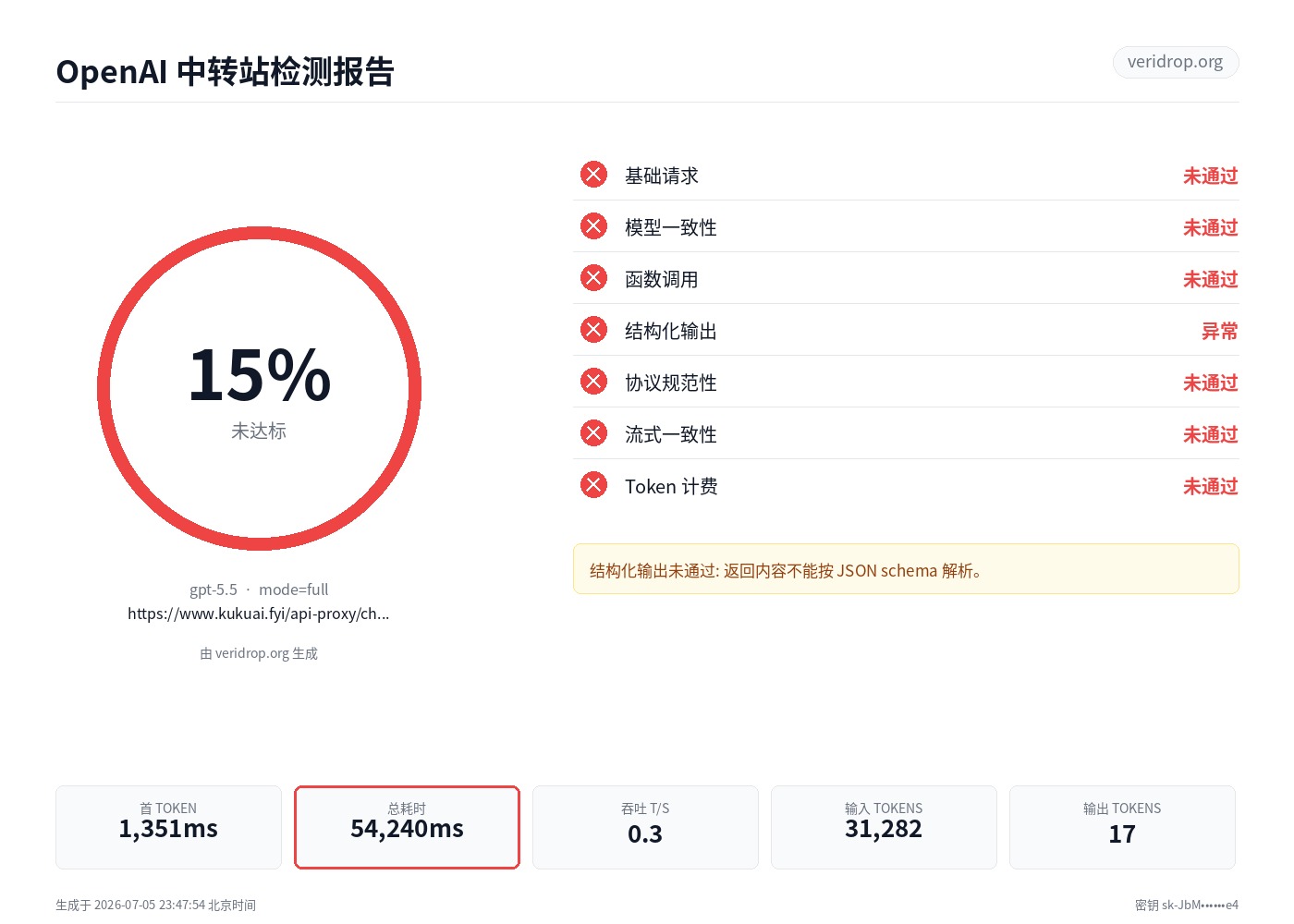Click the red X icon beside 基础请求
Image resolution: width=1294 pixels, height=924 pixels.
[x=593, y=175]
